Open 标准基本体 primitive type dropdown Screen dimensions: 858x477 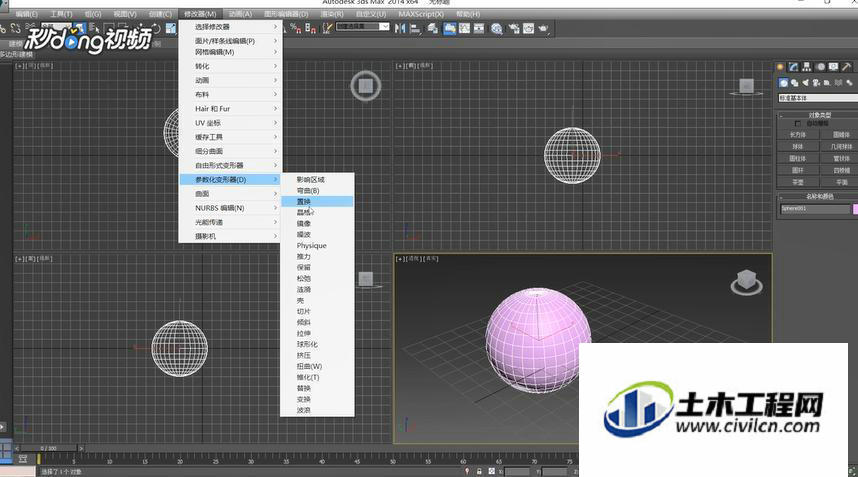818,98
